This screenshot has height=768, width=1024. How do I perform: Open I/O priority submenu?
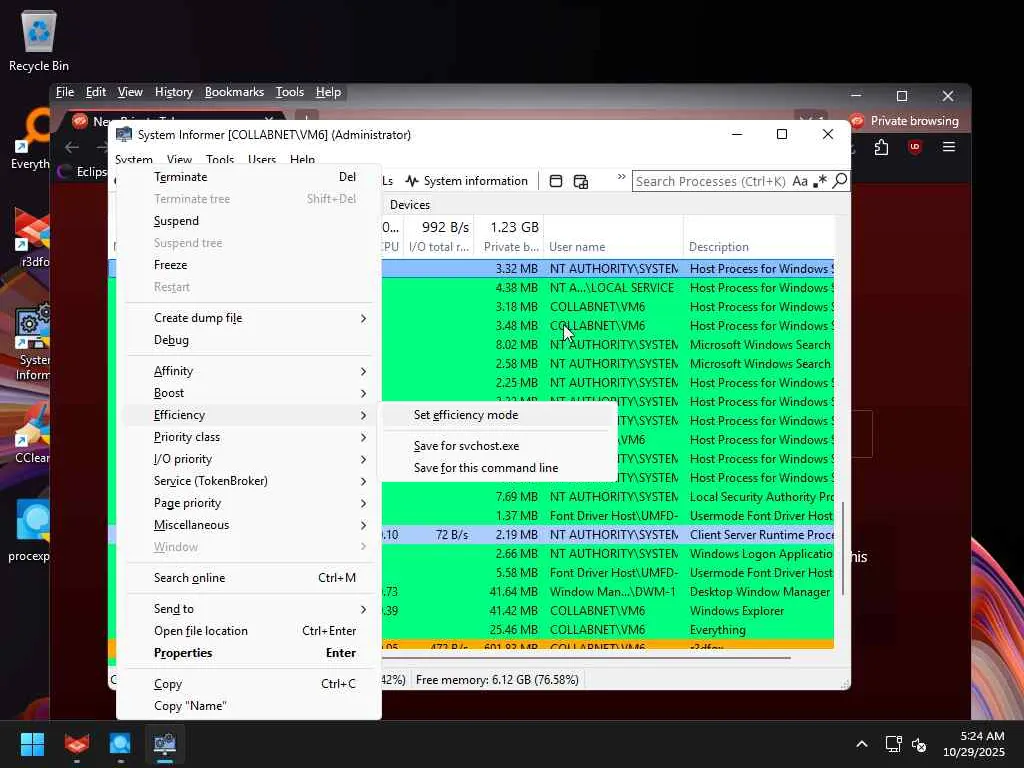(249, 459)
